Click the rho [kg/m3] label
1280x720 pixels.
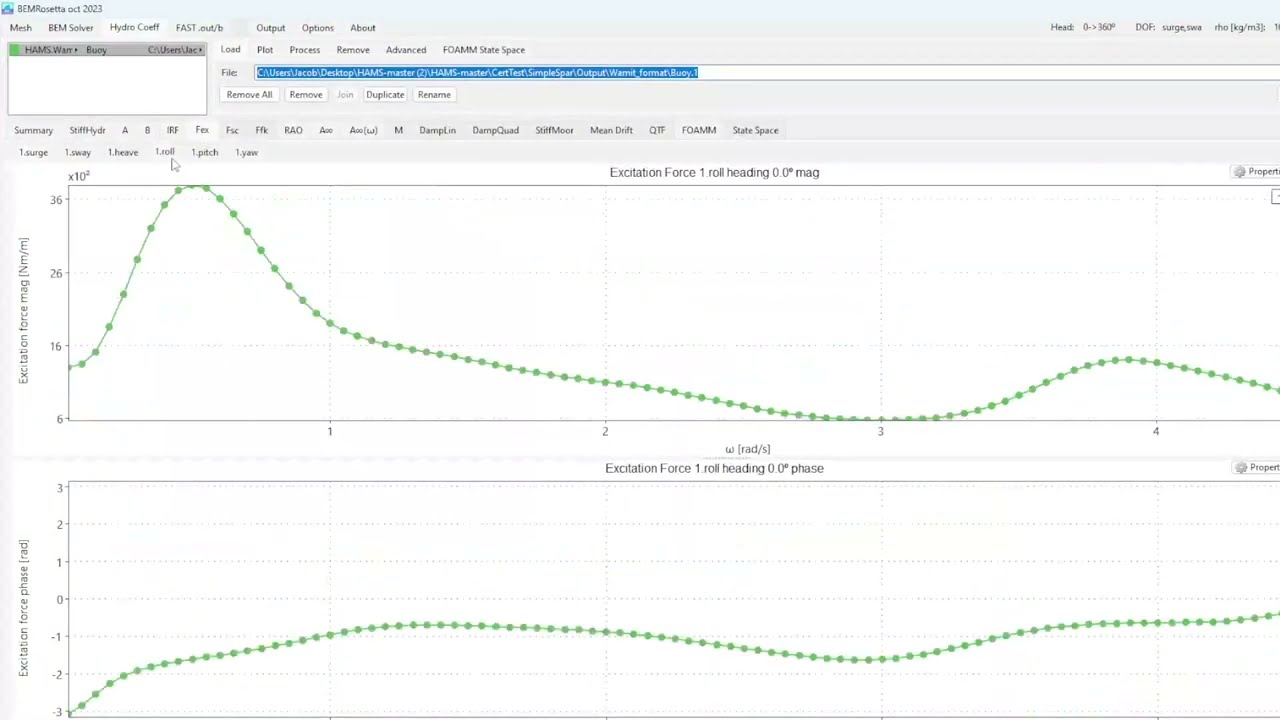(1240, 28)
